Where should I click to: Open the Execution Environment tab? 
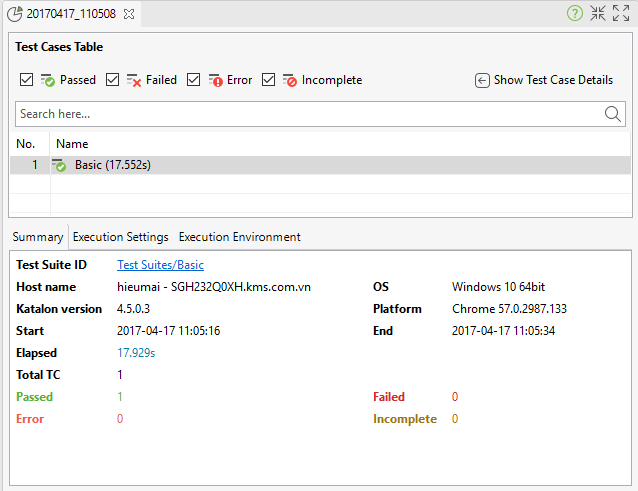(239, 237)
